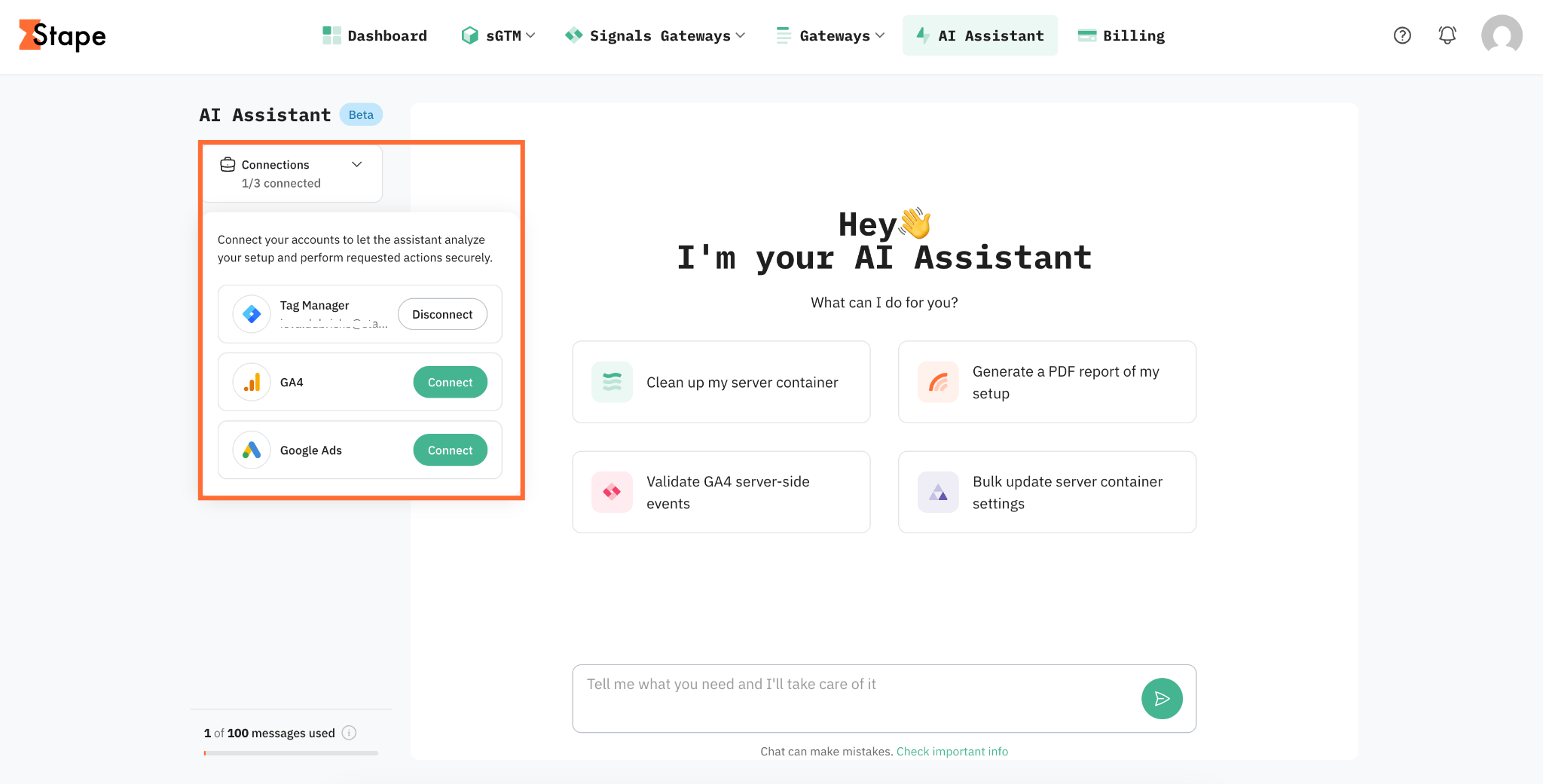
Task: Click the server container cleanup icon
Action: click(612, 382)
